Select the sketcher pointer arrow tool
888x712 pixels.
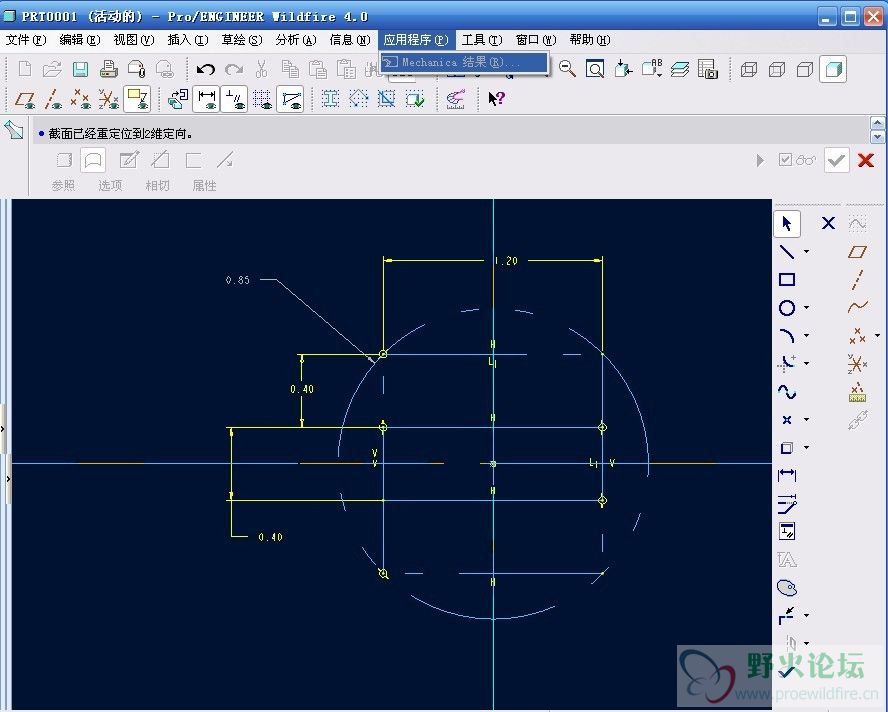tap(787, 224)
